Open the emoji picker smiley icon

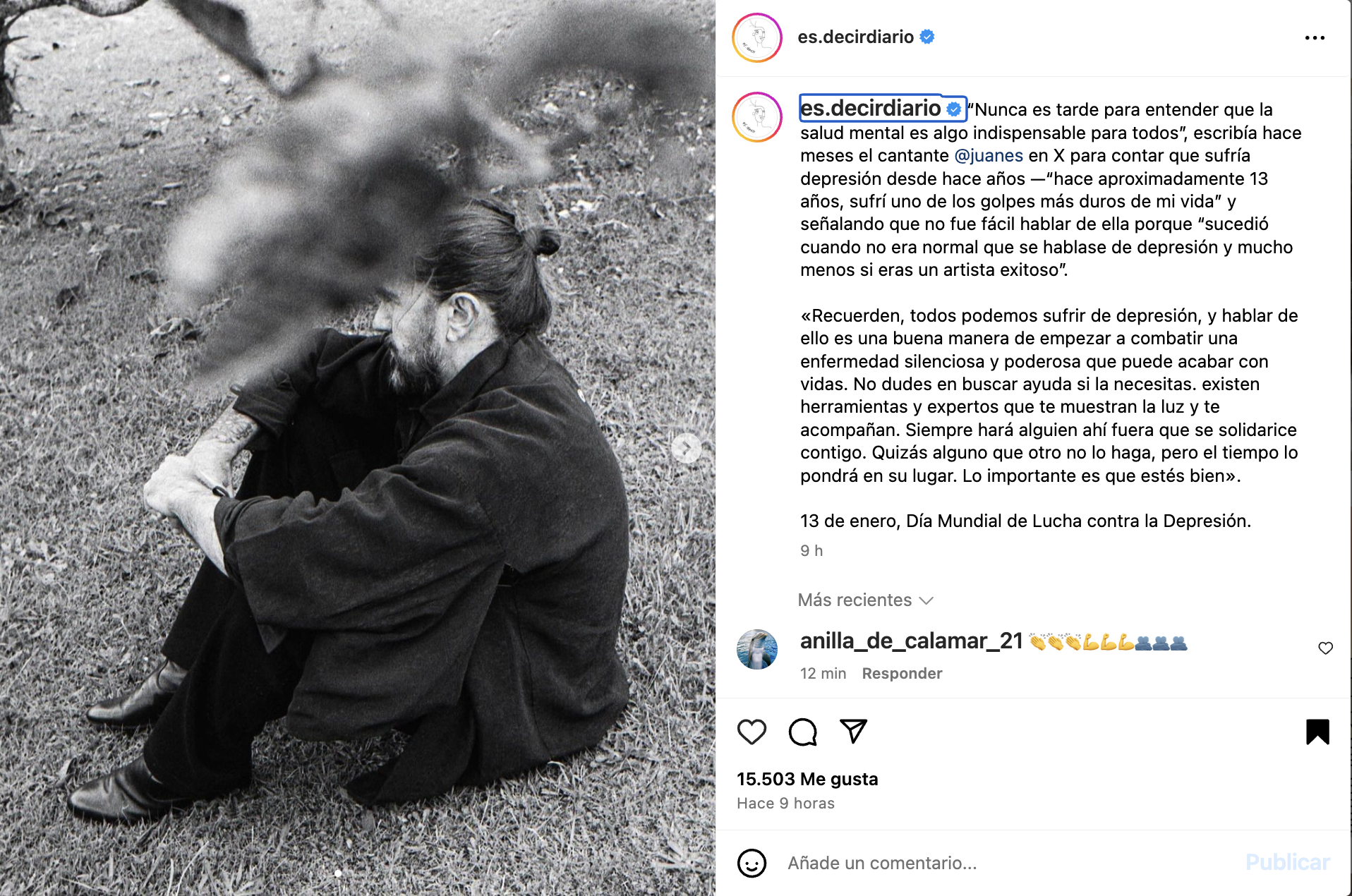pyautogui.click(x=752, y=863)
